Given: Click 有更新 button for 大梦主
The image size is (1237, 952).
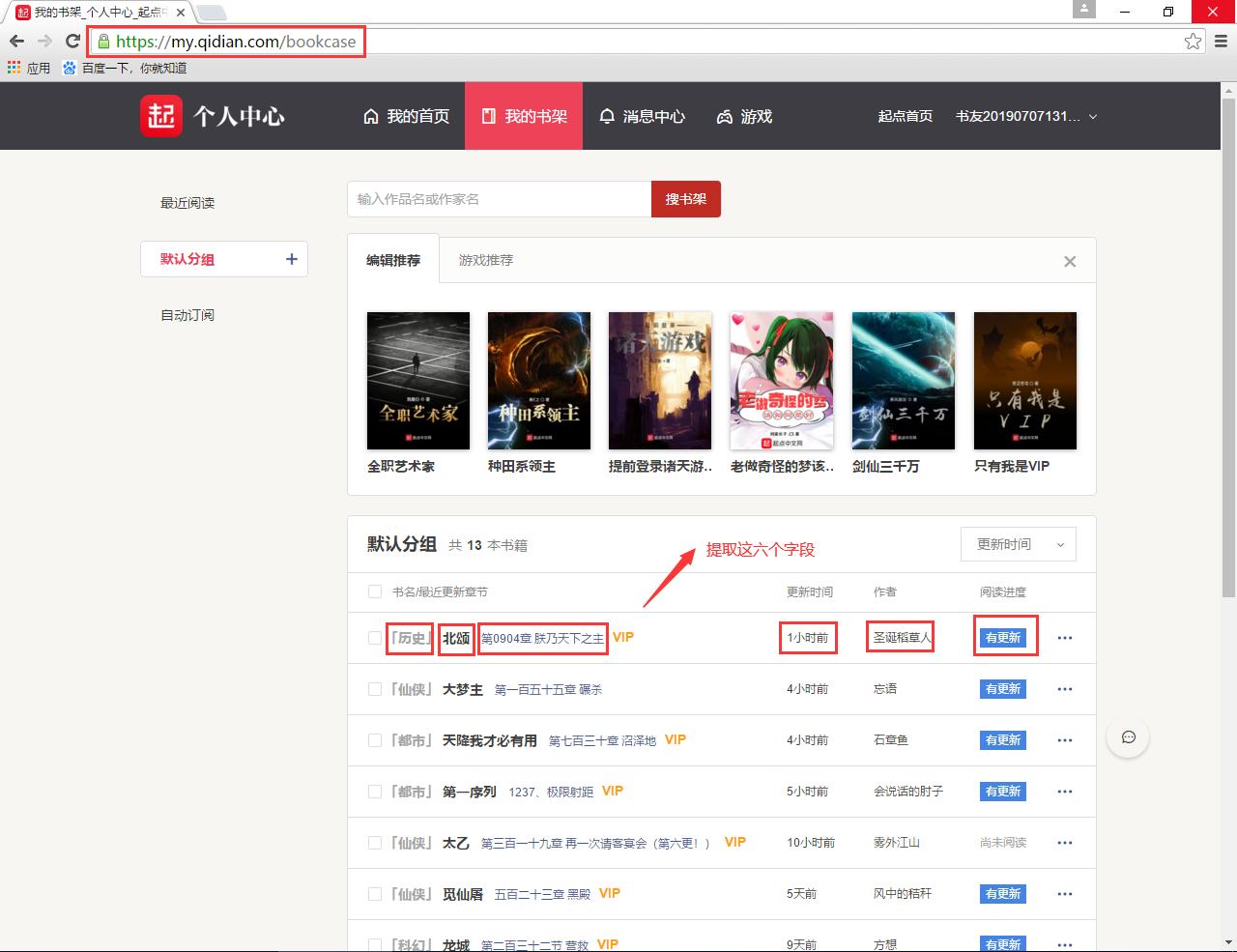Looking at the screenshot, I should 1003,689.
